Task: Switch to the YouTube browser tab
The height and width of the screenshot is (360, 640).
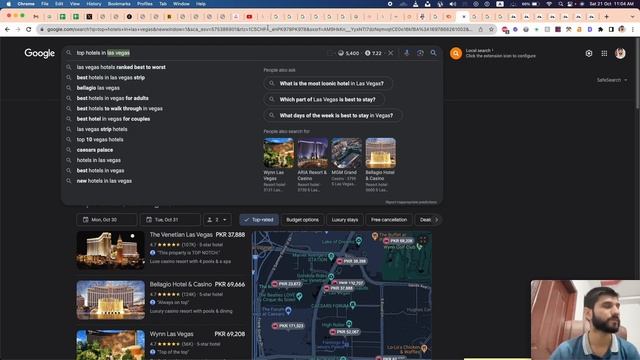Action: coord(249,17)
